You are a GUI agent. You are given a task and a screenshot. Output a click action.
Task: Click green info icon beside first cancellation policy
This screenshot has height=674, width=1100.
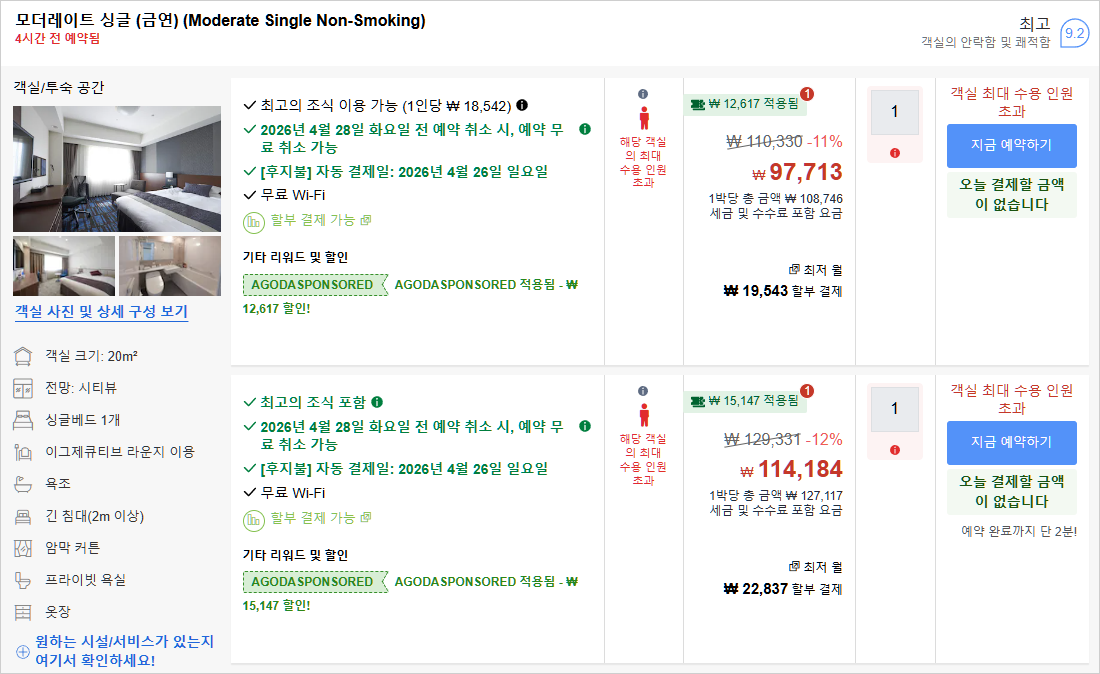(x=585, y=129)
